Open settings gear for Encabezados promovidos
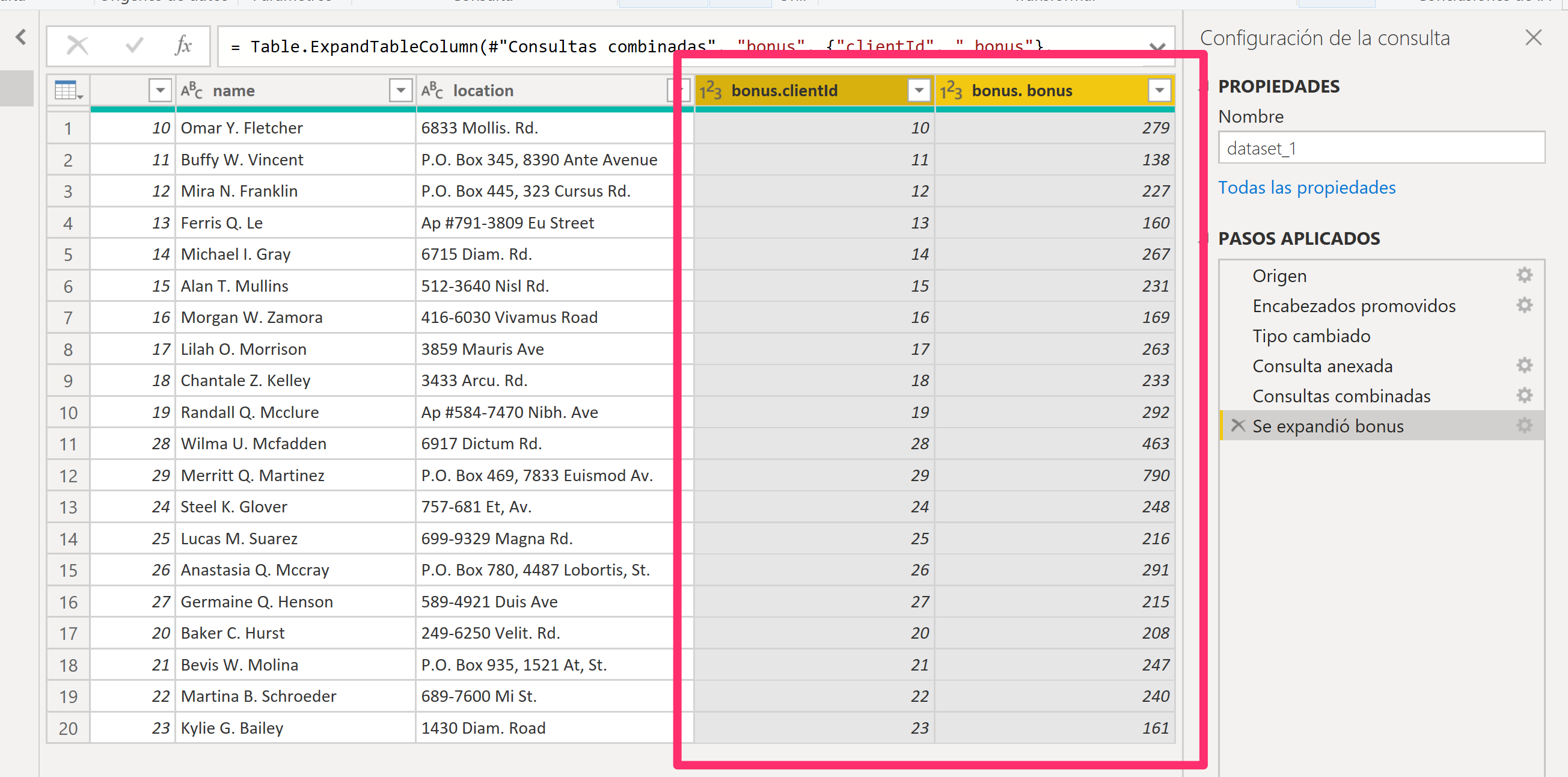Screen dimensions: 1568x777 tap(1524, 305)
